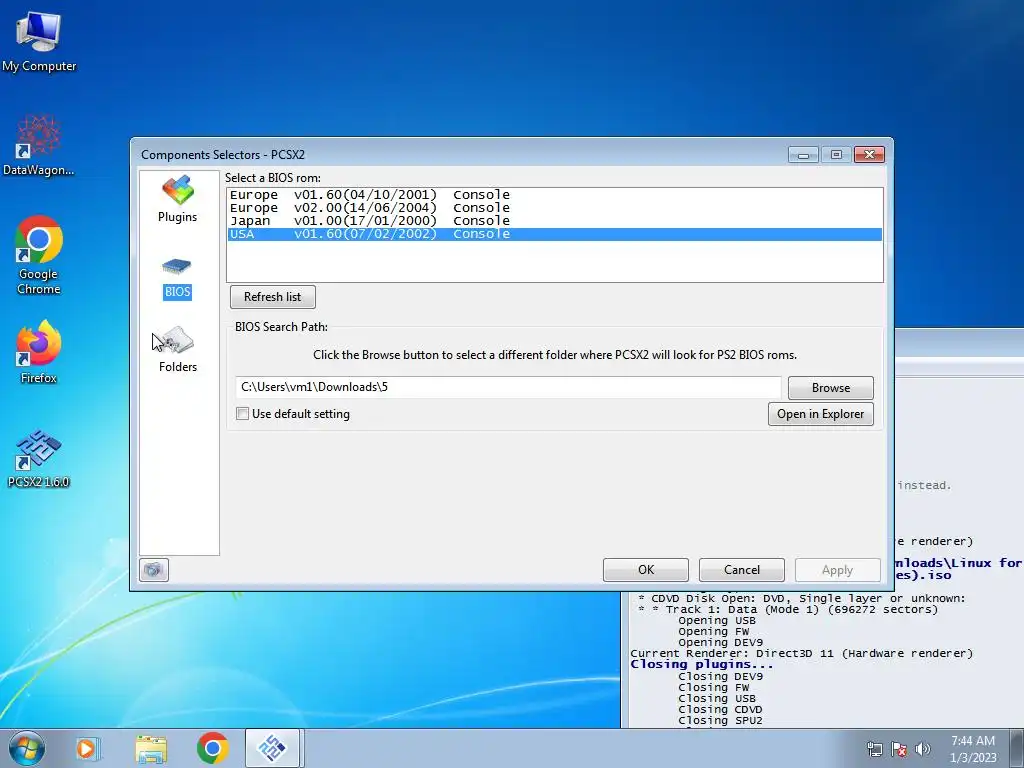Select Europe v02.00 BIOS rom
1024x768 pixels.
554,208
